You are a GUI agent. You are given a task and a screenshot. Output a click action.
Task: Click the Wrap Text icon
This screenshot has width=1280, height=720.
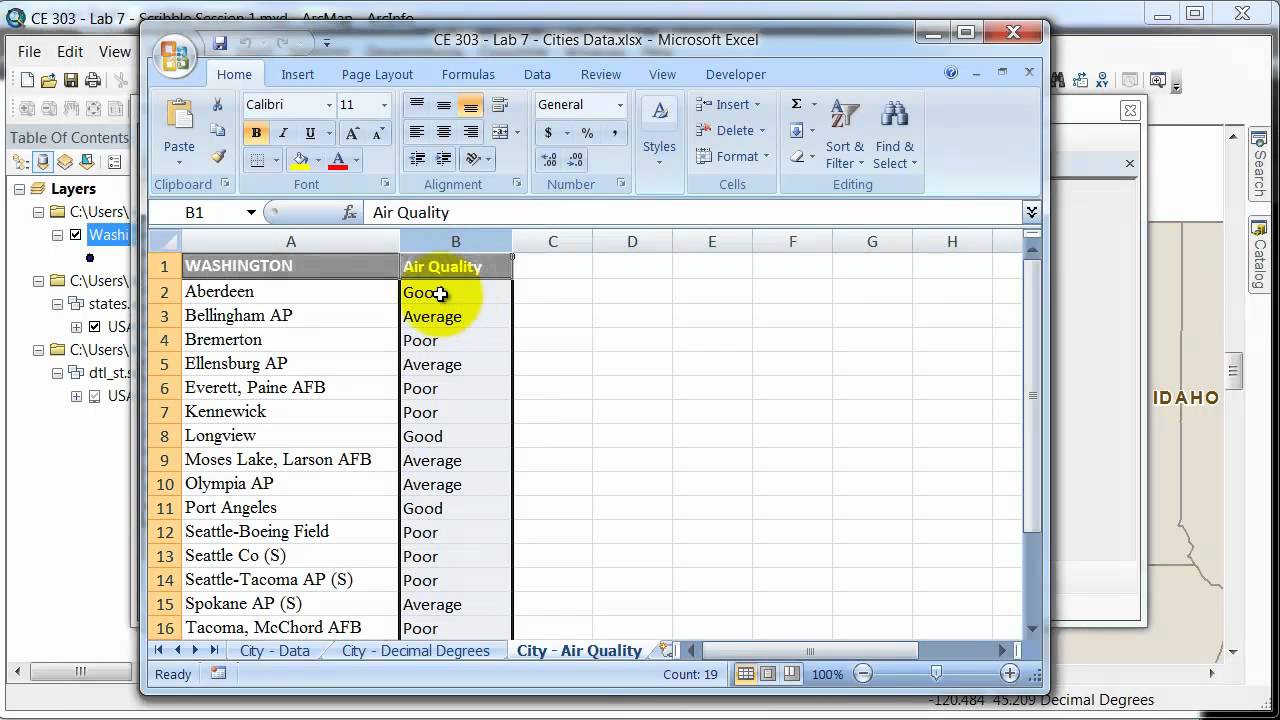click(501, 105)
